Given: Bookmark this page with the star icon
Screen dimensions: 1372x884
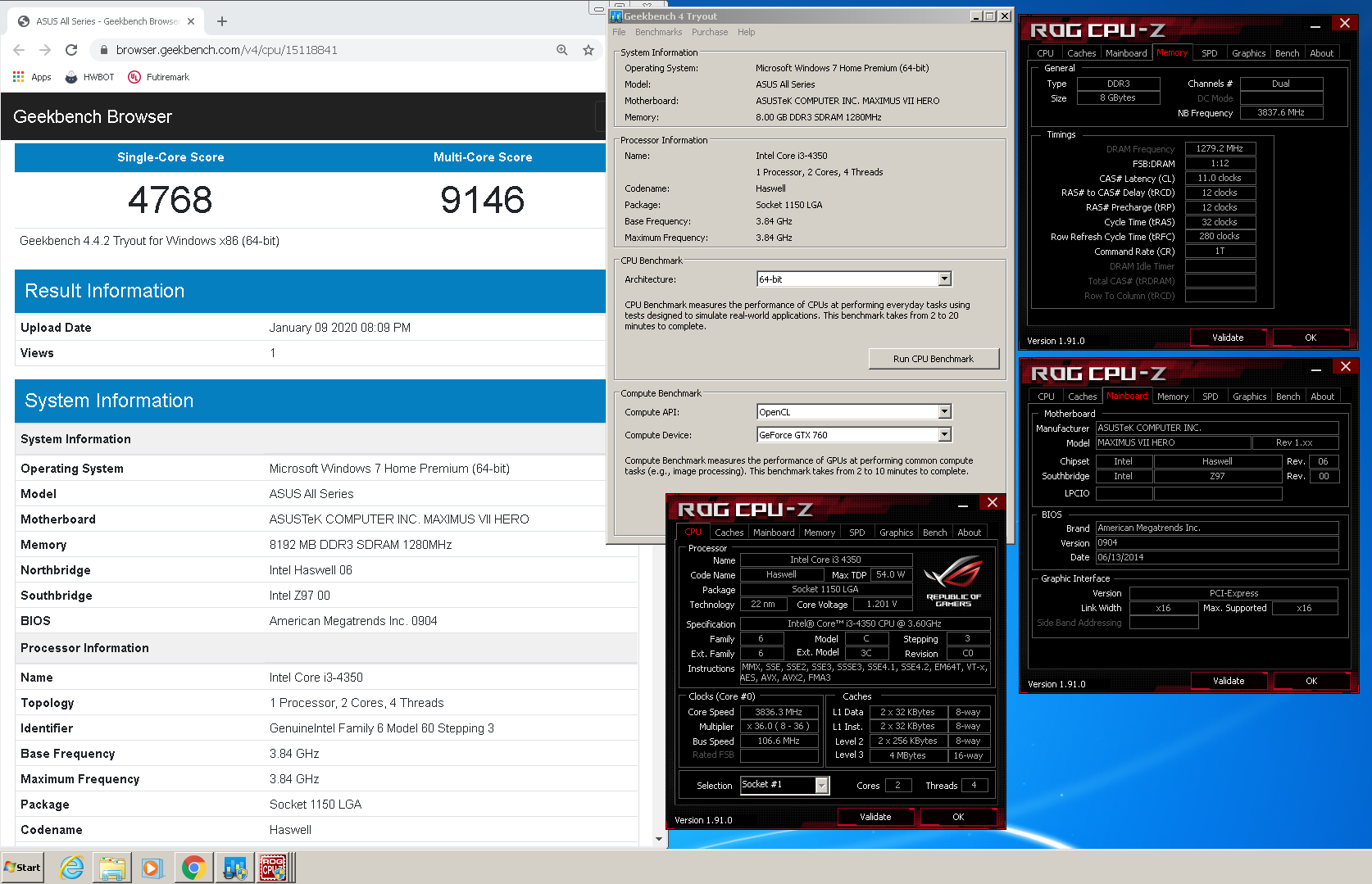Looking at the screenshot, I should 588,50.
